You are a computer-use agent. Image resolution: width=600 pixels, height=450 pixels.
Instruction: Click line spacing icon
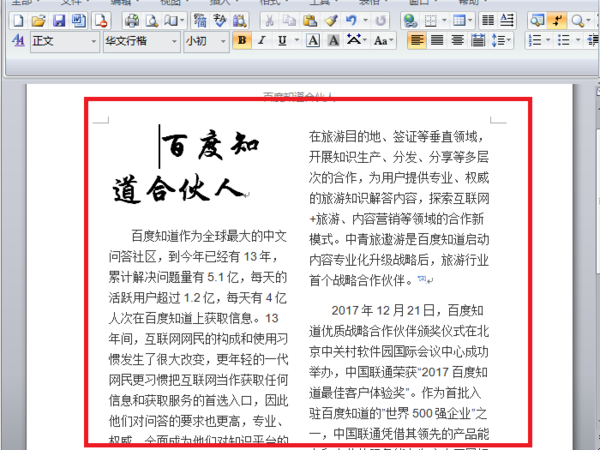point(498,40)
